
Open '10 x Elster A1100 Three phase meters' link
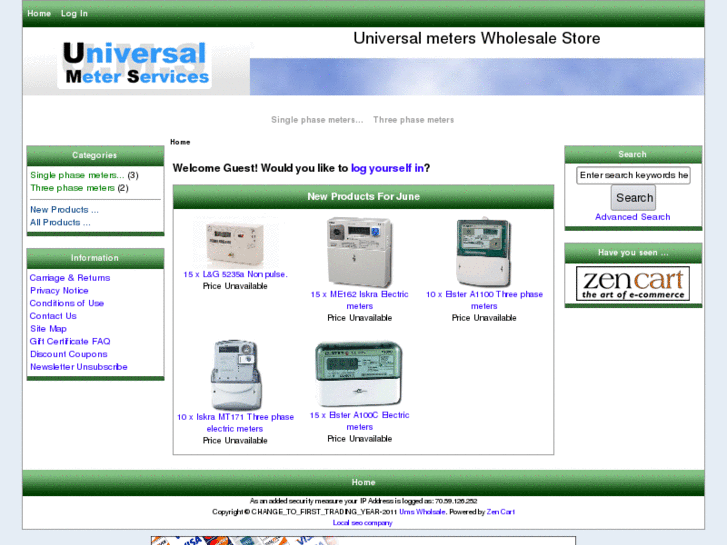[484, 300]
